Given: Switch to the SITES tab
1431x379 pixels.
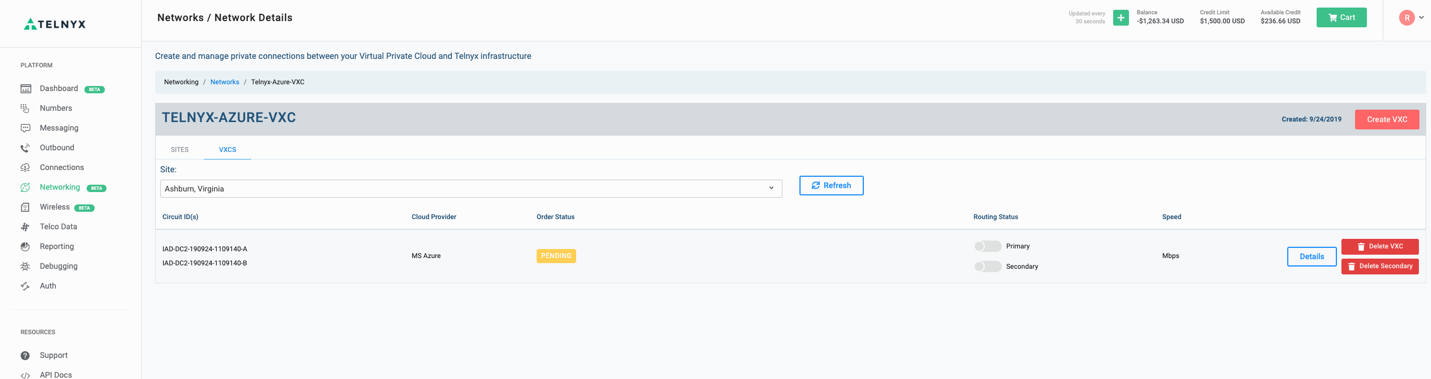Looking at the screenshot, I should click(x=180, y=150).
